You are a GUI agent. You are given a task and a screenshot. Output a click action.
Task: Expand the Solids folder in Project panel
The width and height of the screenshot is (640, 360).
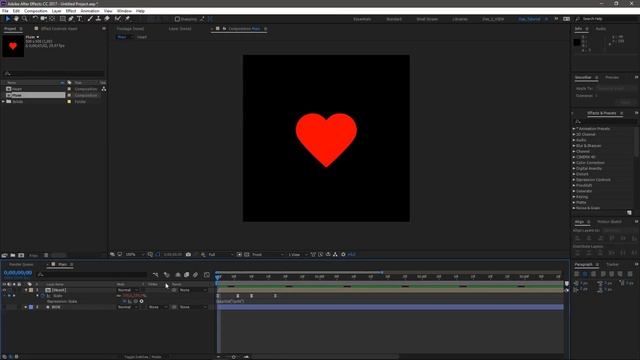click(x=4, y=101)
